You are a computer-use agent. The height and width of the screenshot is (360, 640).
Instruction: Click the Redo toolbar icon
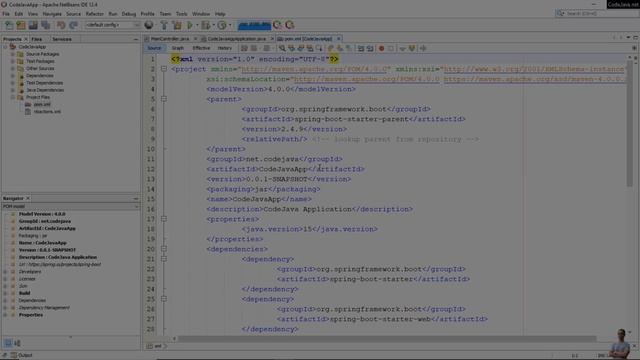coord(73,25)
